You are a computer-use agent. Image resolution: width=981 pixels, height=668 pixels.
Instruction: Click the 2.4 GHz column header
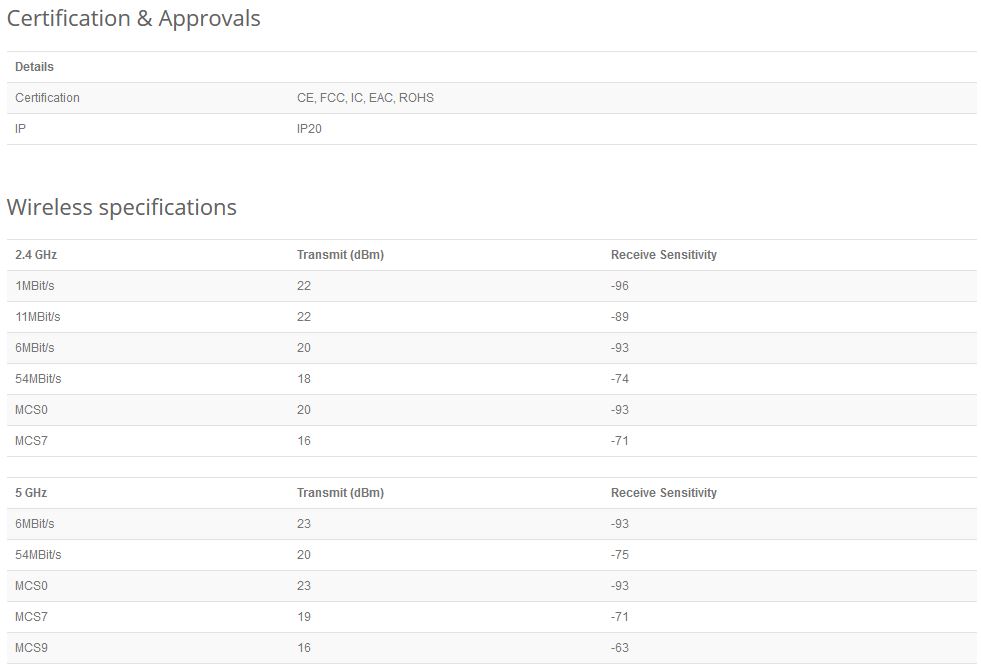pos(36,255)
